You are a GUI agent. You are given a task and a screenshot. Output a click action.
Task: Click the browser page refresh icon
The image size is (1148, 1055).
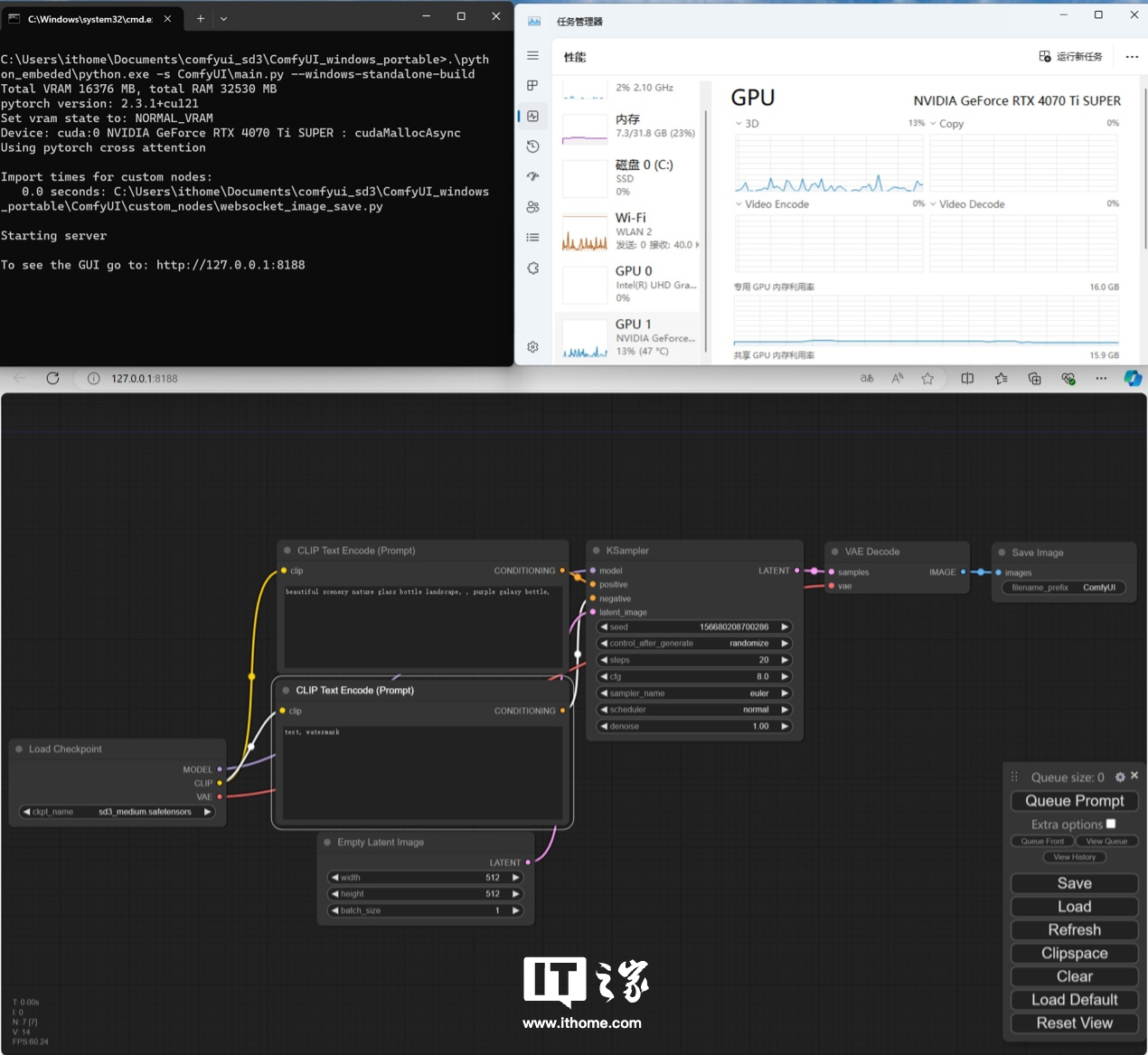(52, 378)
